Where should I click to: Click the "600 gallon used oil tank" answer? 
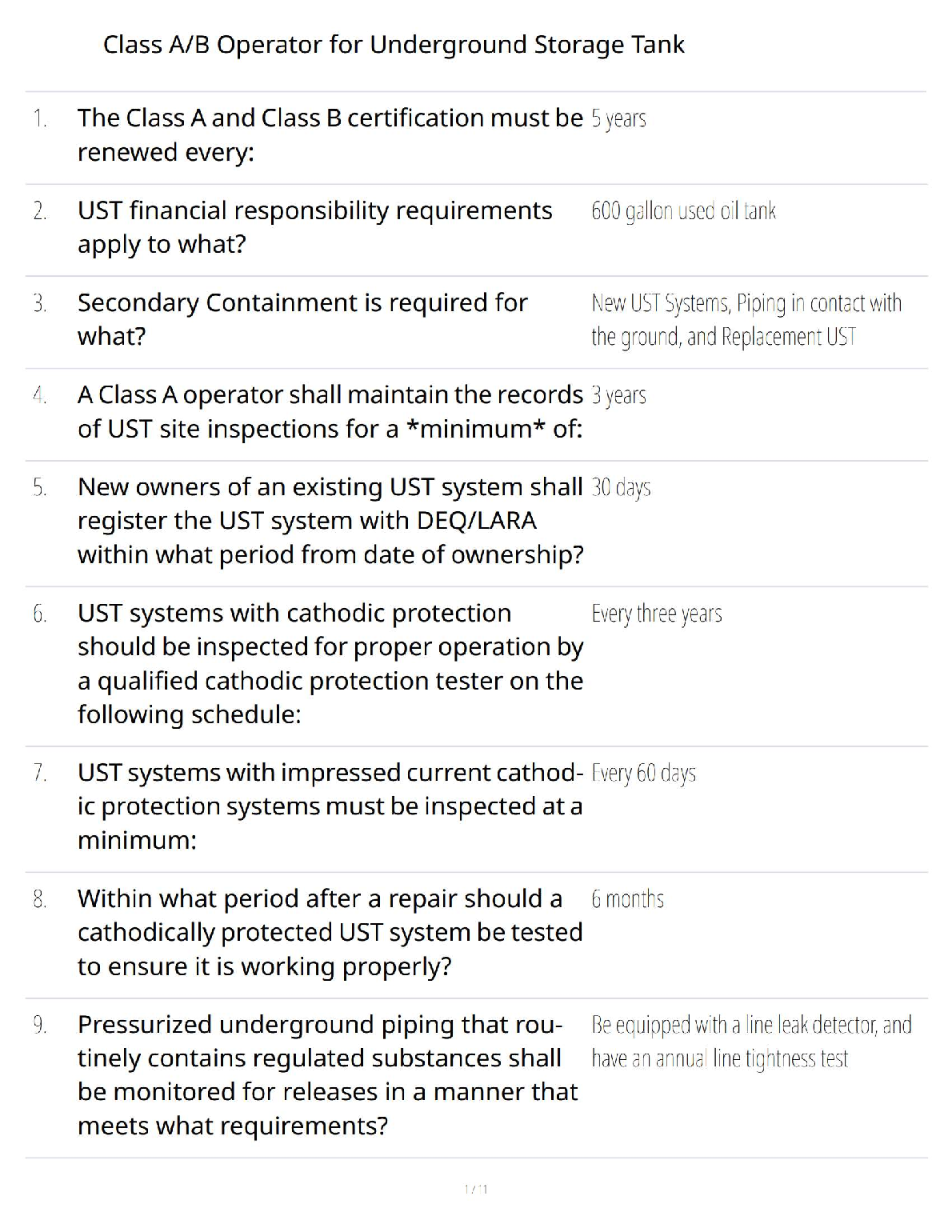click(x=683, y=211)
